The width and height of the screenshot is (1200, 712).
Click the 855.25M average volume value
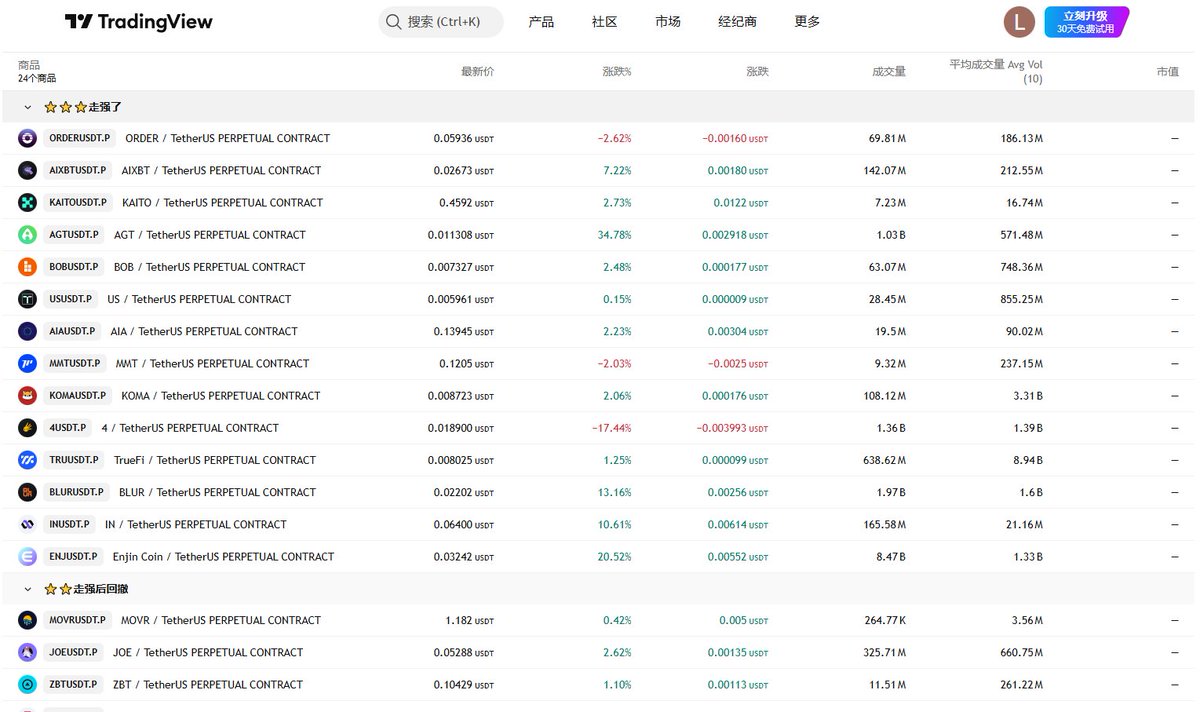click(x=1022, y=299)
